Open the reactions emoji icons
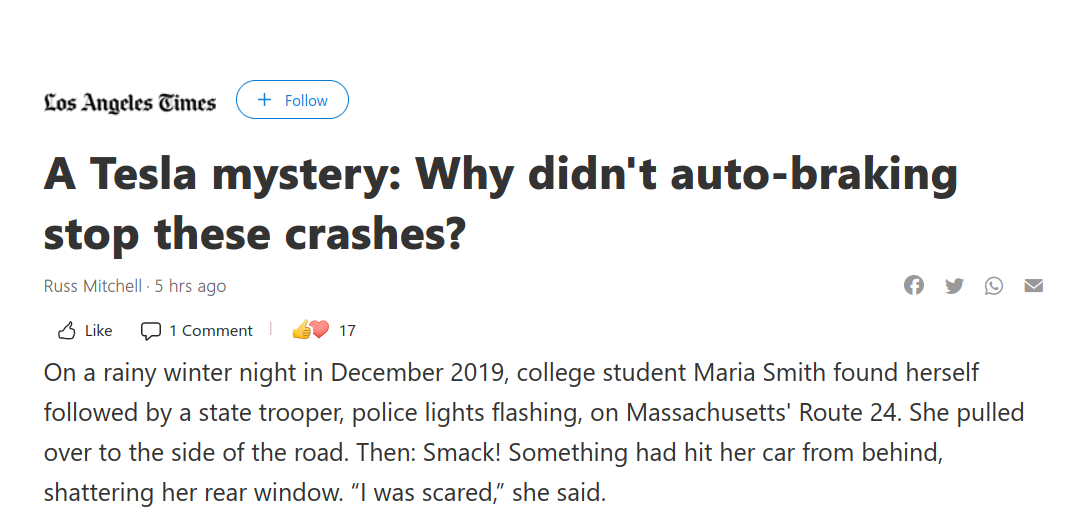Screen dimensions: 1065x528 pos(310,330)
